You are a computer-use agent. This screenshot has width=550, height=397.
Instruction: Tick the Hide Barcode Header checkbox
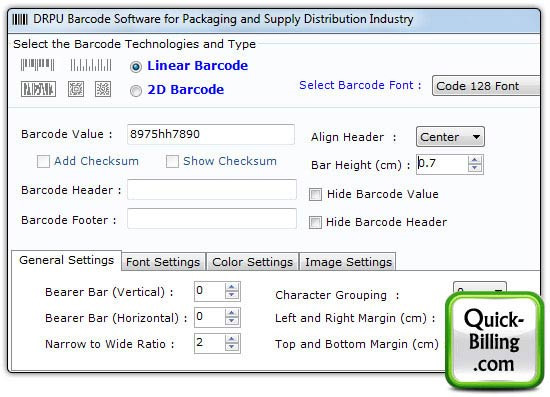[x=315, y=222]
